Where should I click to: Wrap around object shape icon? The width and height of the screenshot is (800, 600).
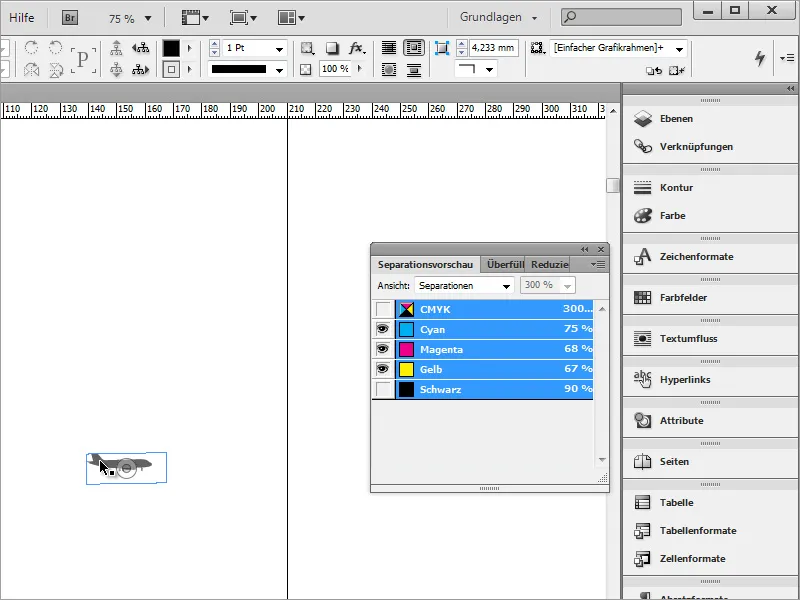389,69
